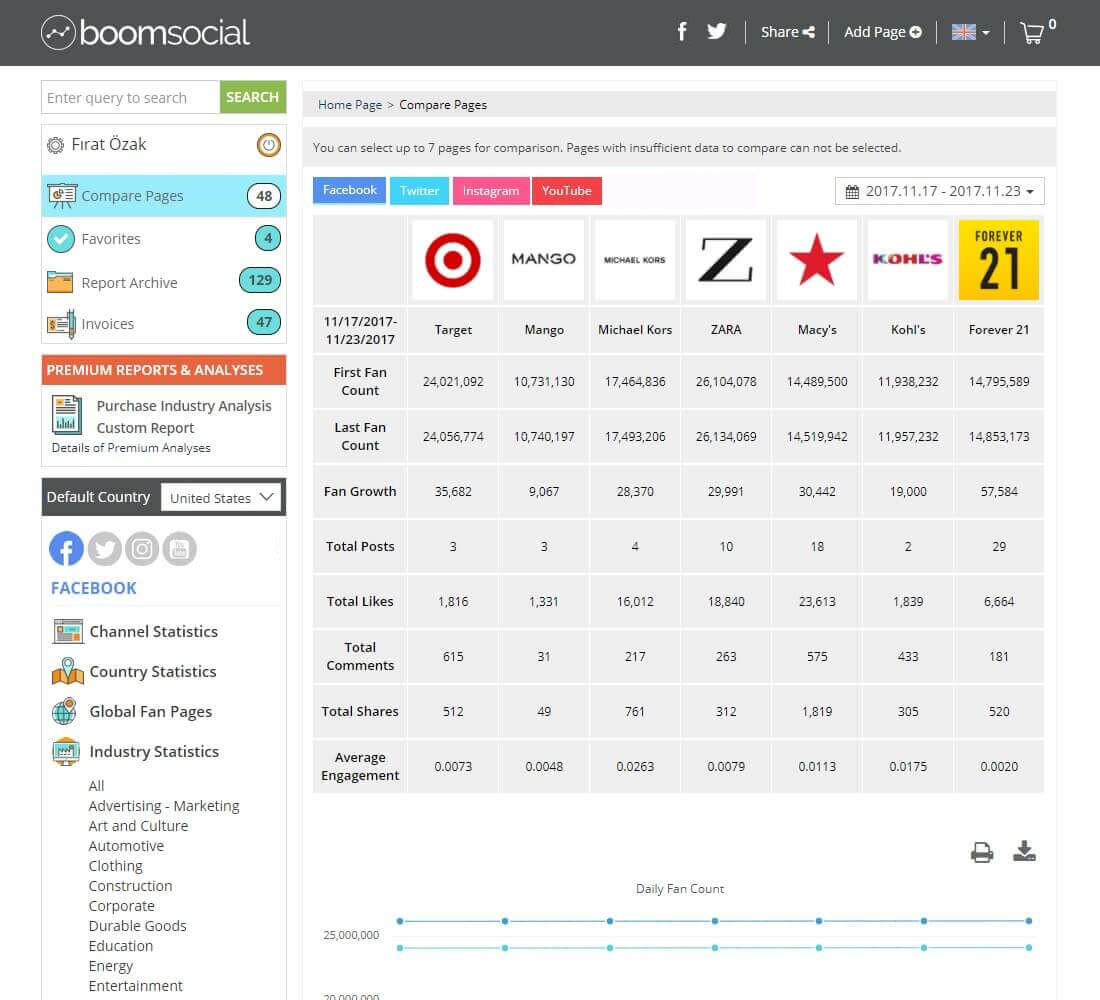Viewport: 1100px width, 1000px height.
Task: Select the round Facebook network icon
Action: point(67,549)
